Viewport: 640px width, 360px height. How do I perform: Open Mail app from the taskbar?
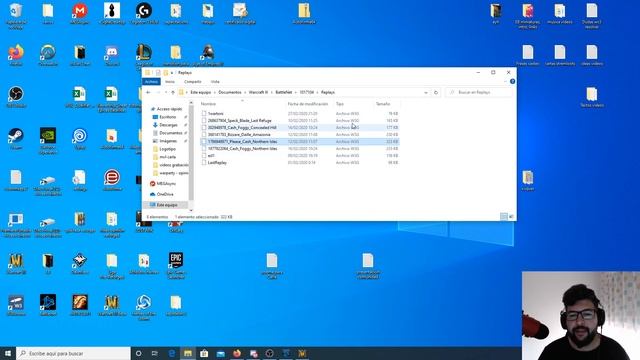click(220, 353)
